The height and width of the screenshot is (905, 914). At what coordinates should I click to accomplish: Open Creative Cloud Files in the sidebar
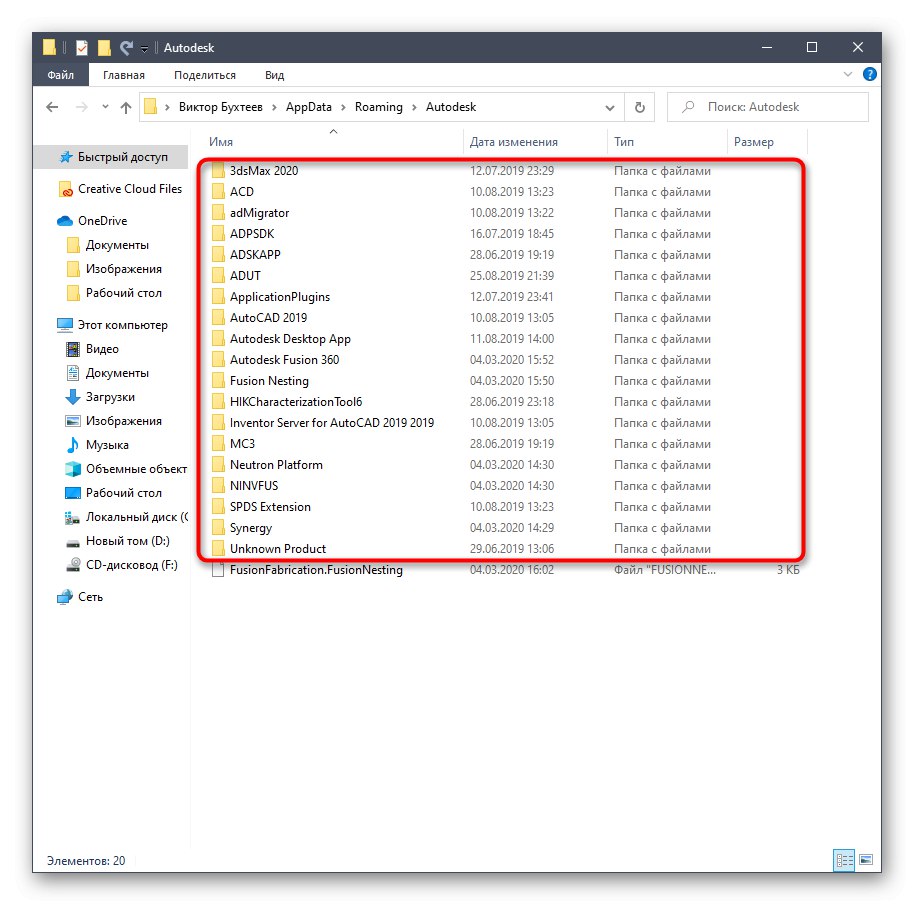pos(121,189)
